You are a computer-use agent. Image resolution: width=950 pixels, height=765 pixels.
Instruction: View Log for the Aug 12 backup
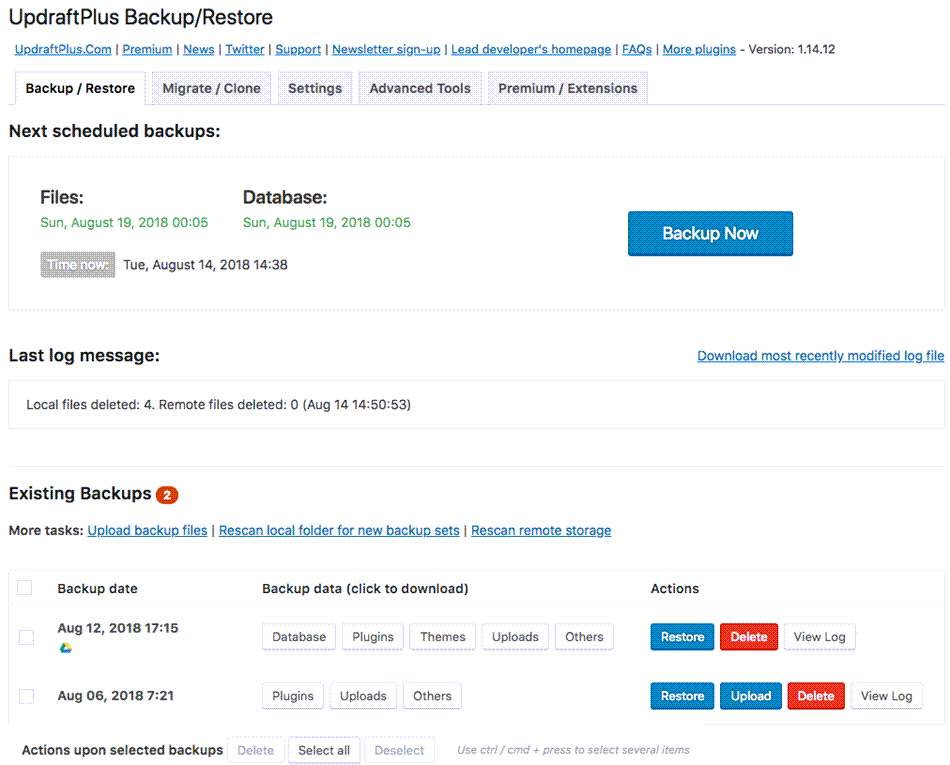pos(820,637)
